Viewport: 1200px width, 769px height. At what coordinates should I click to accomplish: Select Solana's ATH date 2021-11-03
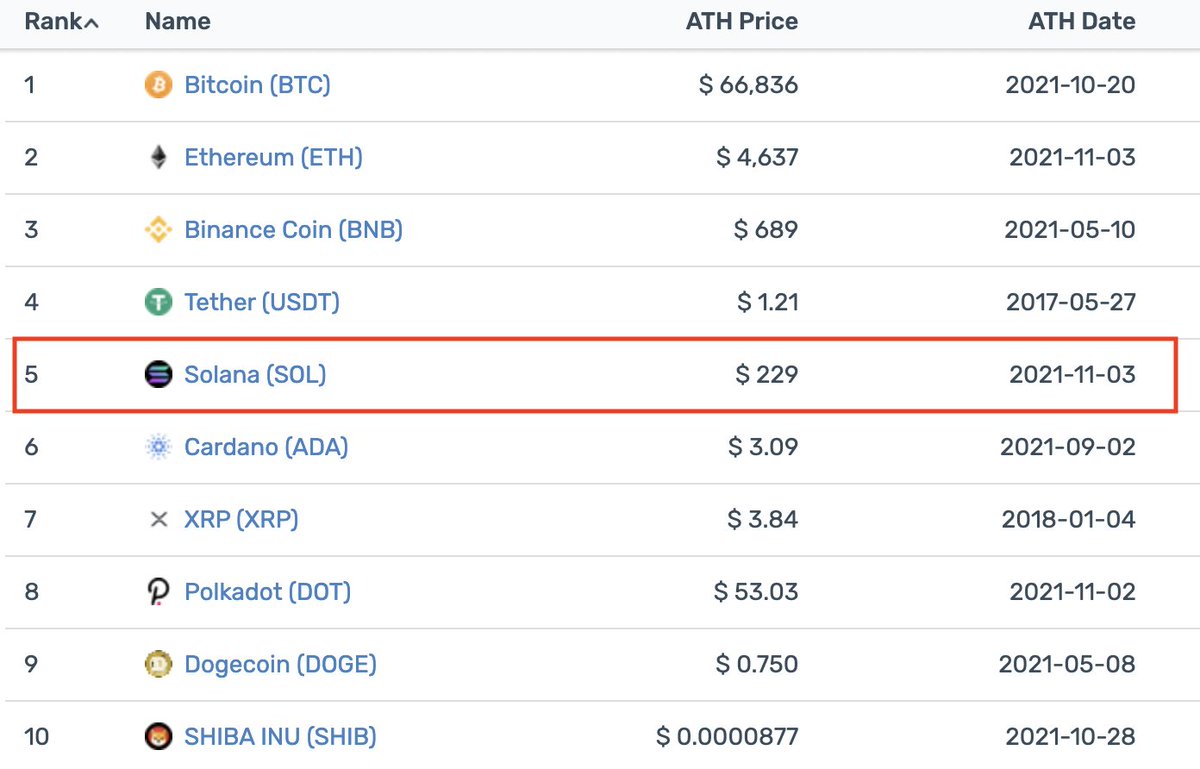[x=1072, y=375]
